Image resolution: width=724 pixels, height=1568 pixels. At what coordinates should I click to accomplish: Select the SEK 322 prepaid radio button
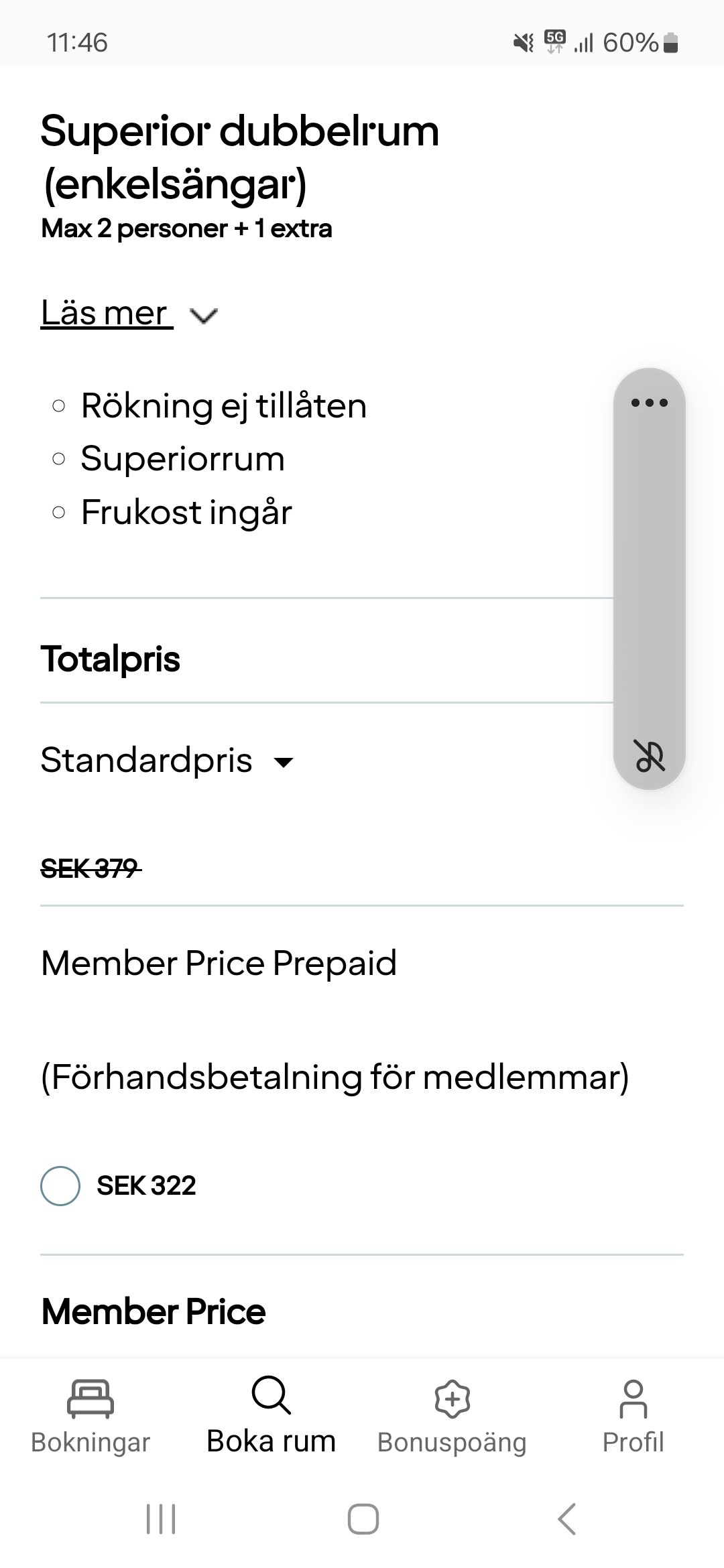(x=60, y=1185)
